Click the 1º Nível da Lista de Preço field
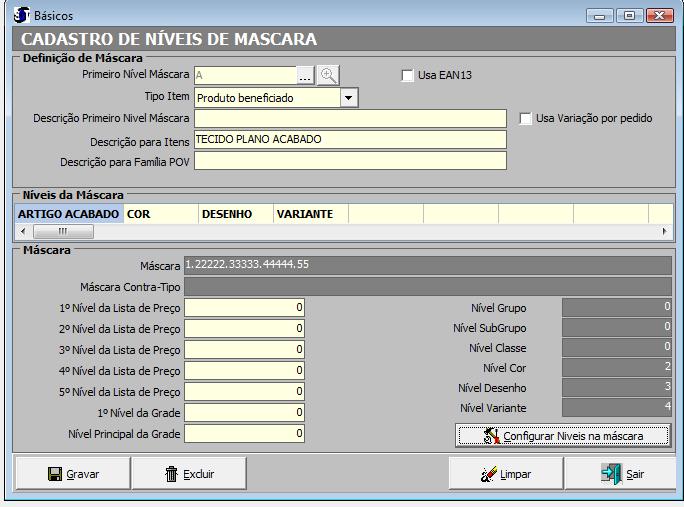This screenshot has width=684, height=507. click(x=245, y=308)
